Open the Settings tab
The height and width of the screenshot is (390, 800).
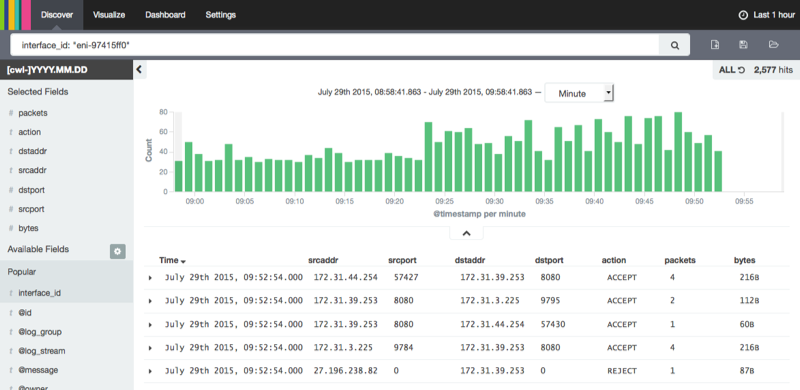[x=220, y=15]
